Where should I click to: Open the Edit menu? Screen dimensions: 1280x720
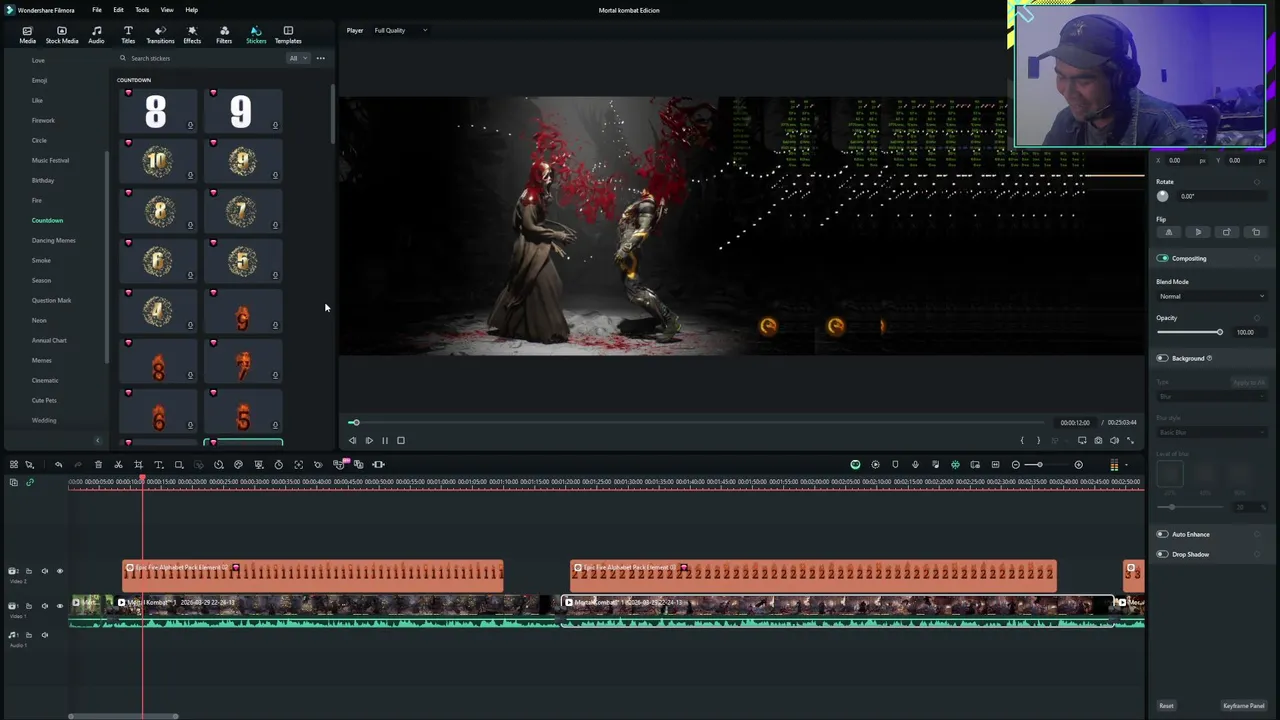tap(118, 10)
